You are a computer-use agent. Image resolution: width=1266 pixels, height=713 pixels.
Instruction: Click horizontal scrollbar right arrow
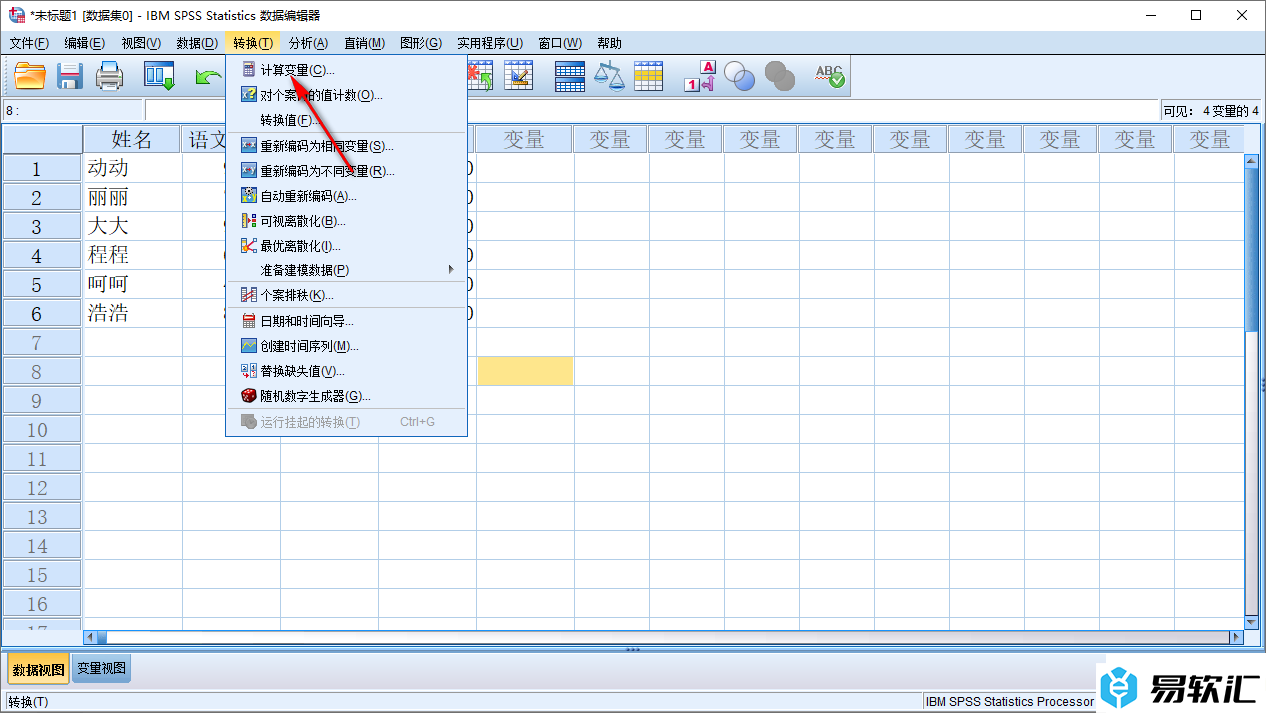(1236, 636)
